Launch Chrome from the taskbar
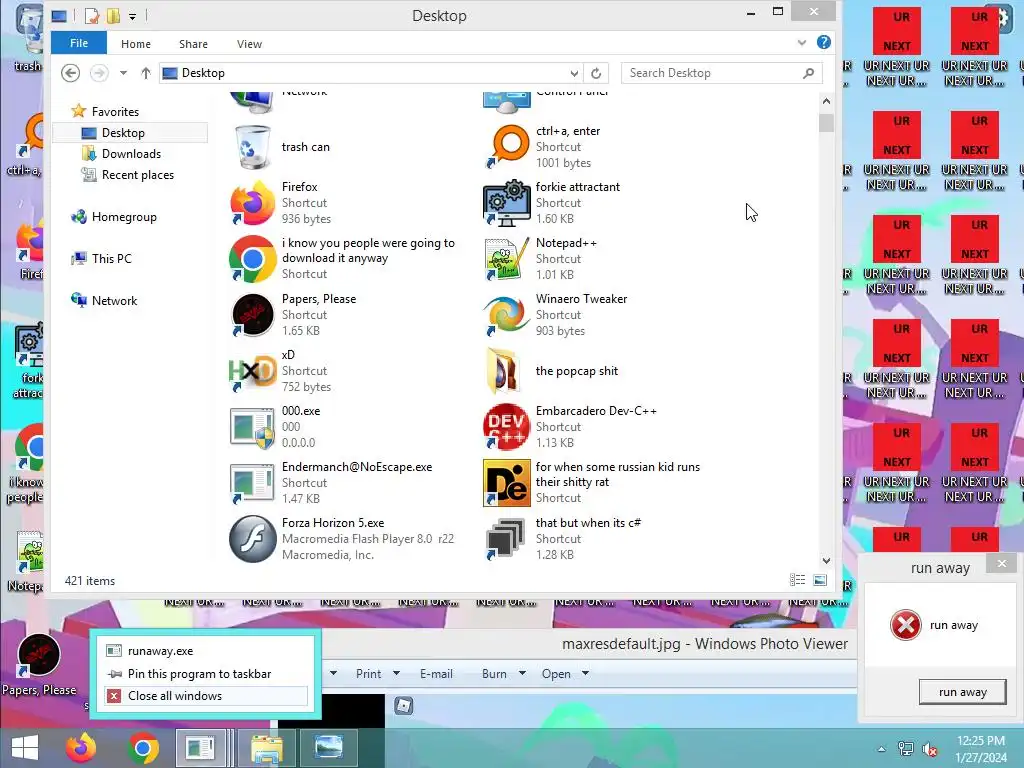1024x768 pixels. tap(144, 748)
